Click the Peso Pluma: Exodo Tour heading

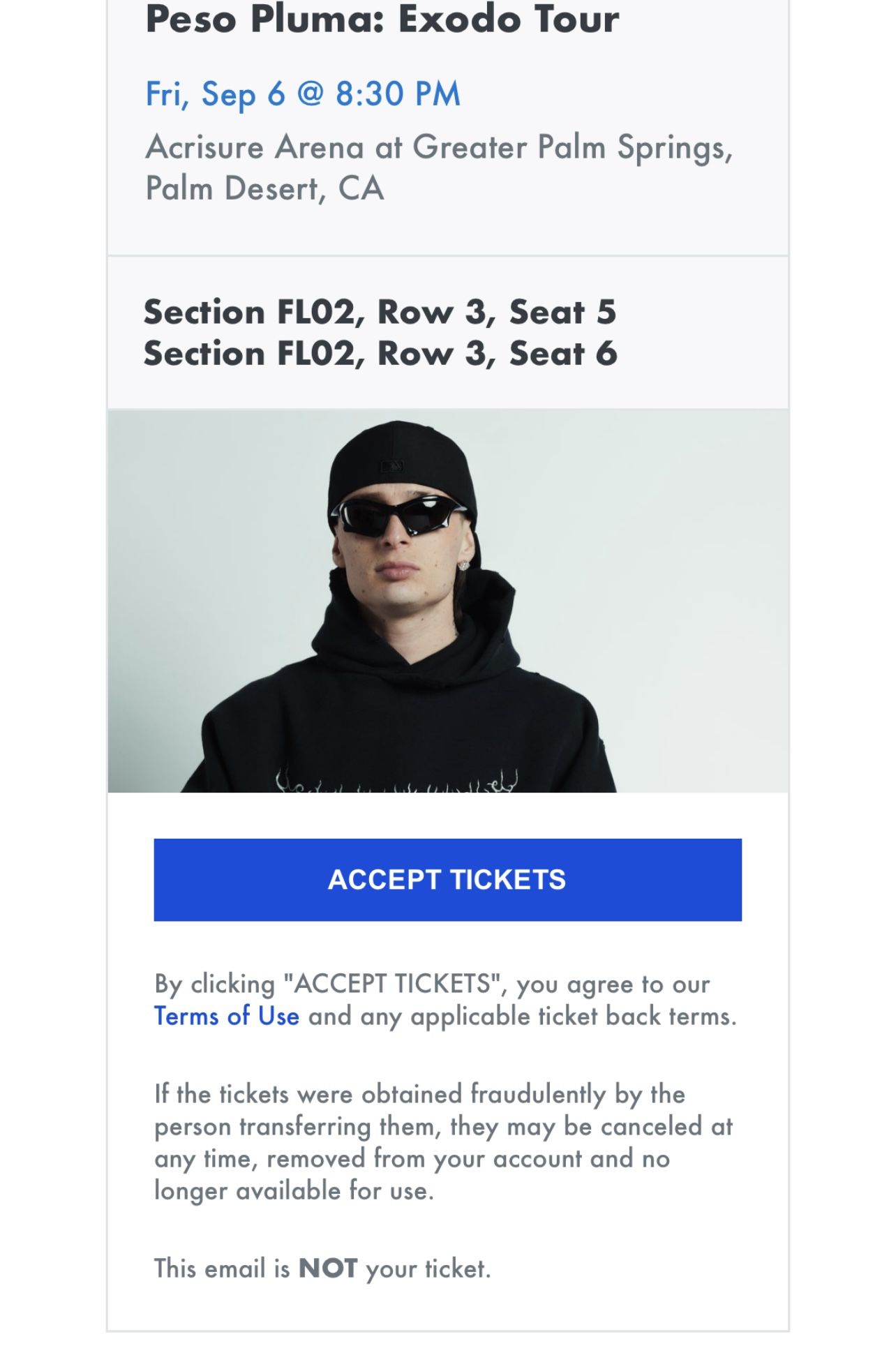pos(382,20)
